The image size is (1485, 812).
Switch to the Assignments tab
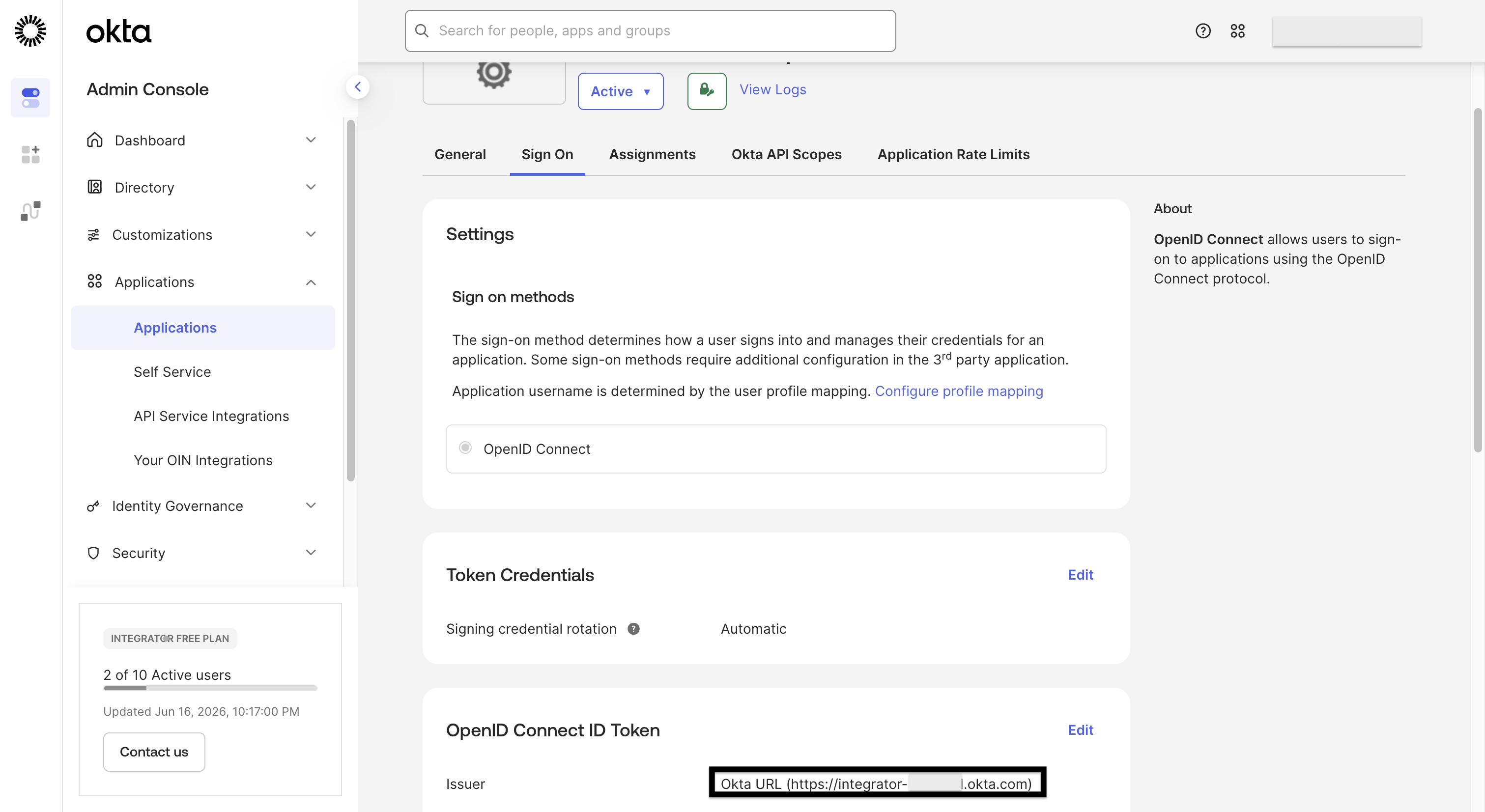tap(652, 154)
